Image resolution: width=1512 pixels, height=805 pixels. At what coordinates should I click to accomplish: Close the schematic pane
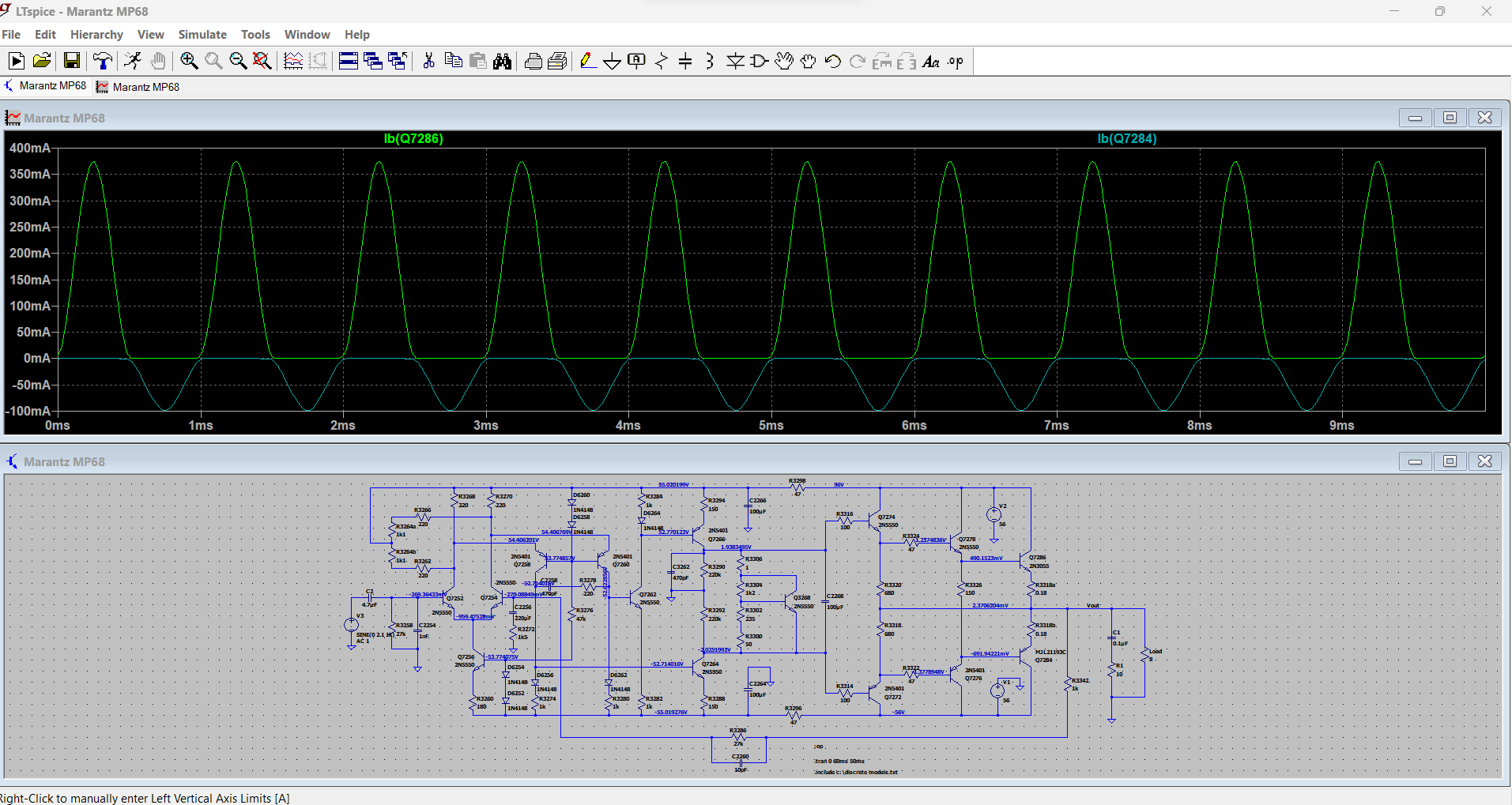click(1484, 461)
